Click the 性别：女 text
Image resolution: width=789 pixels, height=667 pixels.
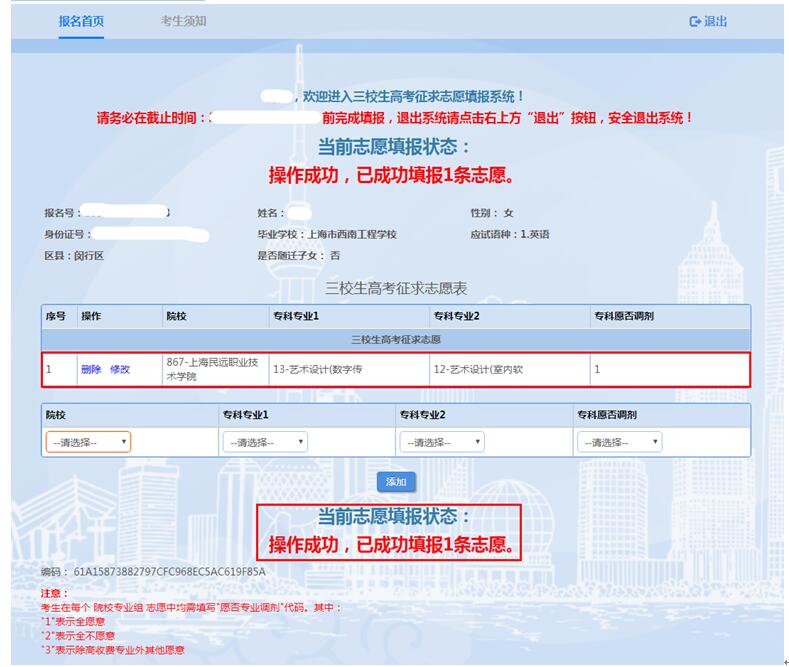click(492, 213)
